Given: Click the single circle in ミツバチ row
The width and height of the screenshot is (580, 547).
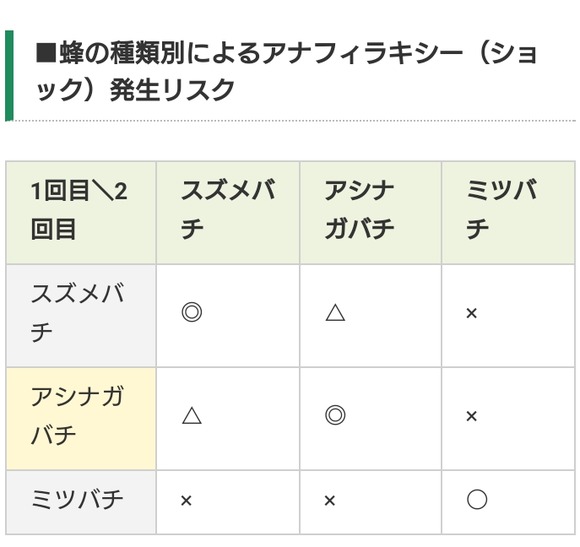Looking at the screenshot, I should click(x=477, y=500).
